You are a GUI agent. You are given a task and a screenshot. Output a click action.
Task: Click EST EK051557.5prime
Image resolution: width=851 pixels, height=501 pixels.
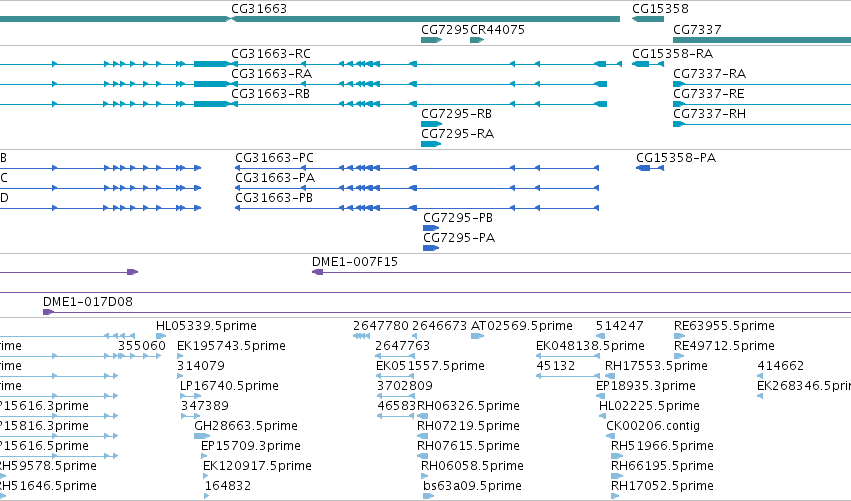pos(430,366)
